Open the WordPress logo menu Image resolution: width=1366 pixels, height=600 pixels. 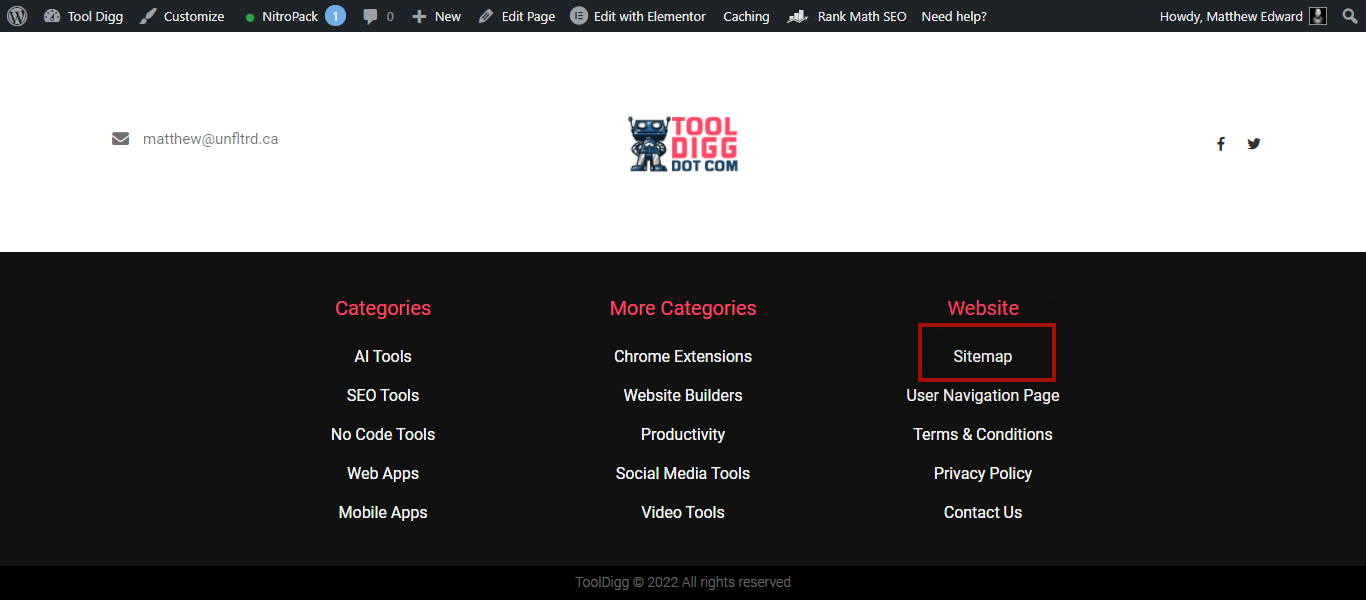[x=17, y=16]
